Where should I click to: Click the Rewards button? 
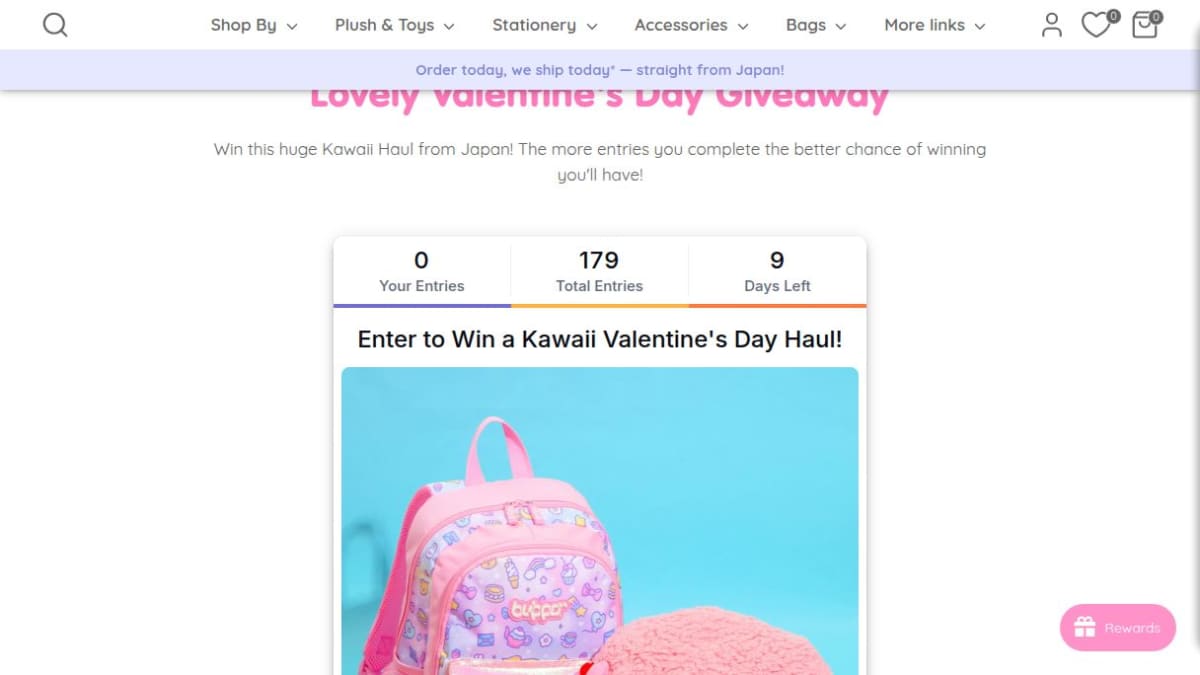[x=1118, y=628]
